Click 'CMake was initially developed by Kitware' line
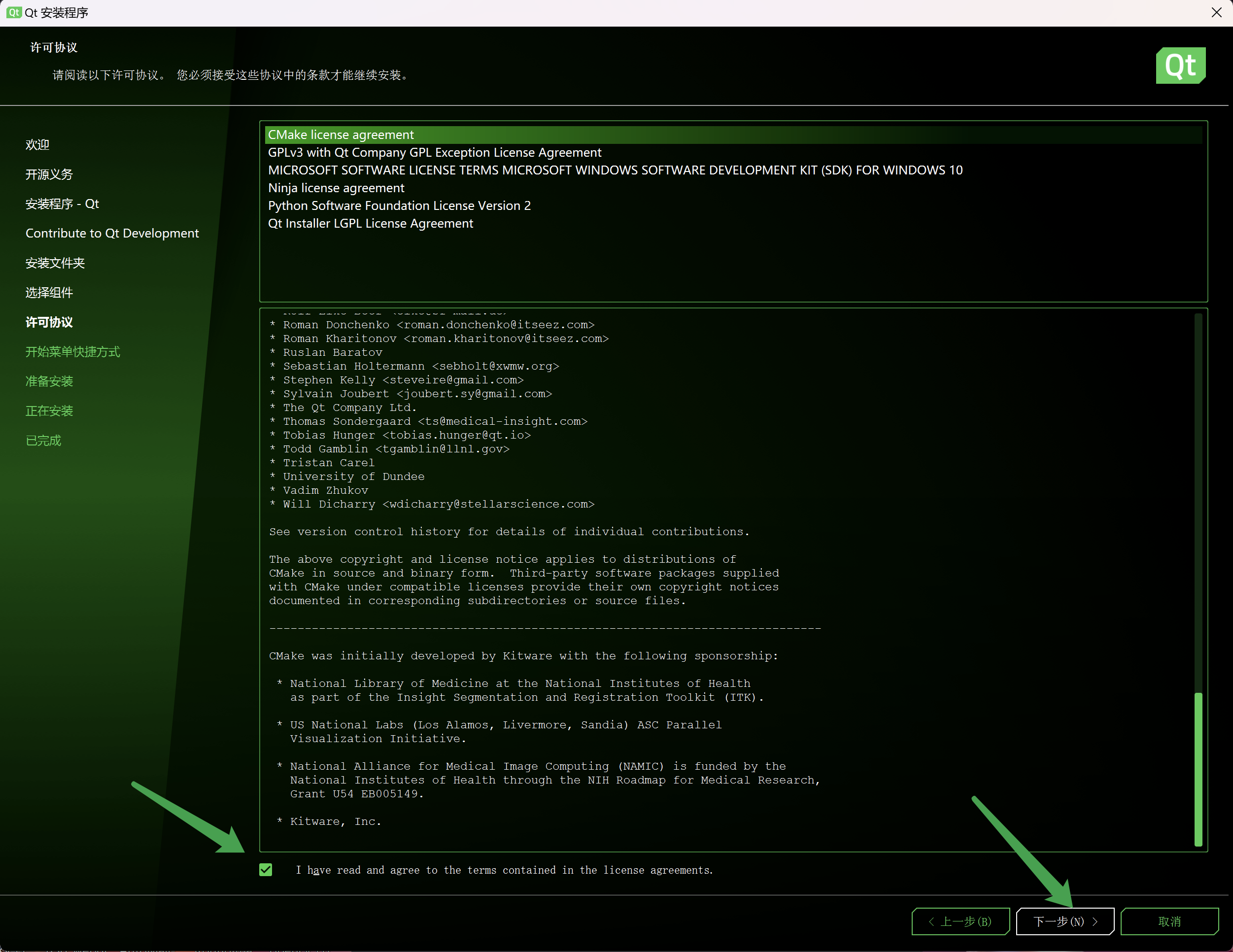This screenshot has height=952, width=1233. 523,656
